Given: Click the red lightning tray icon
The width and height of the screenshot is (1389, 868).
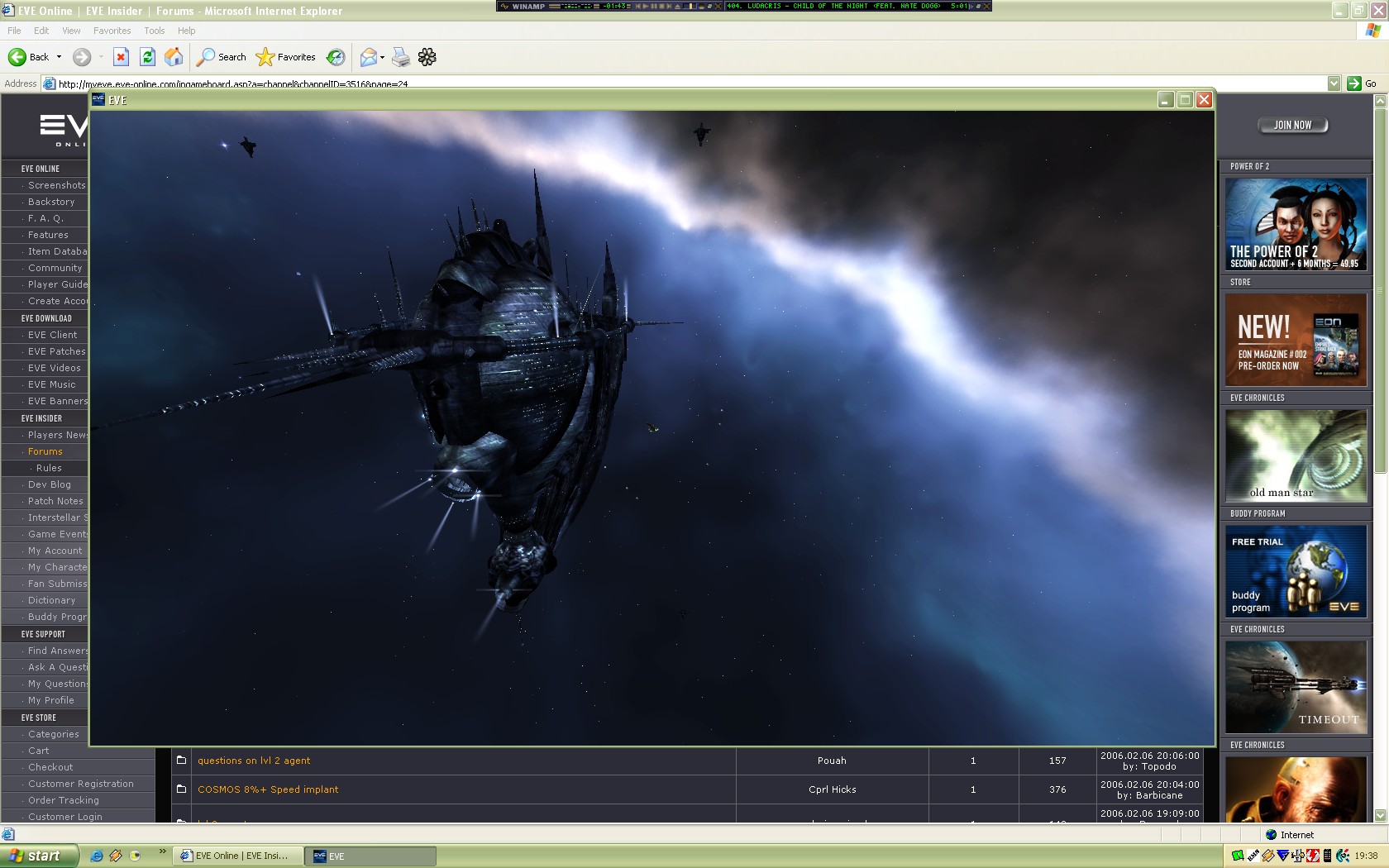Looking at the screenshot, I should click(x=1313, y=856).
